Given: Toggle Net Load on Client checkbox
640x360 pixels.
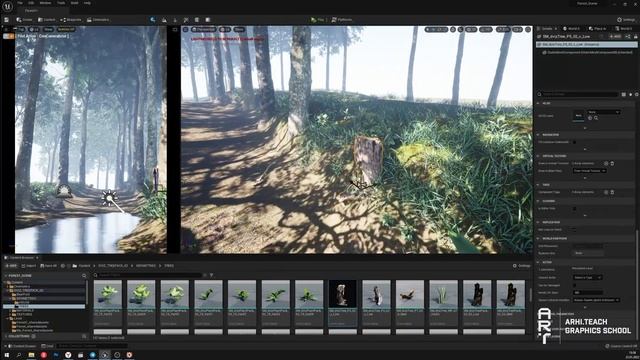Looking at the screenshot, I should (x=575, y=229).
